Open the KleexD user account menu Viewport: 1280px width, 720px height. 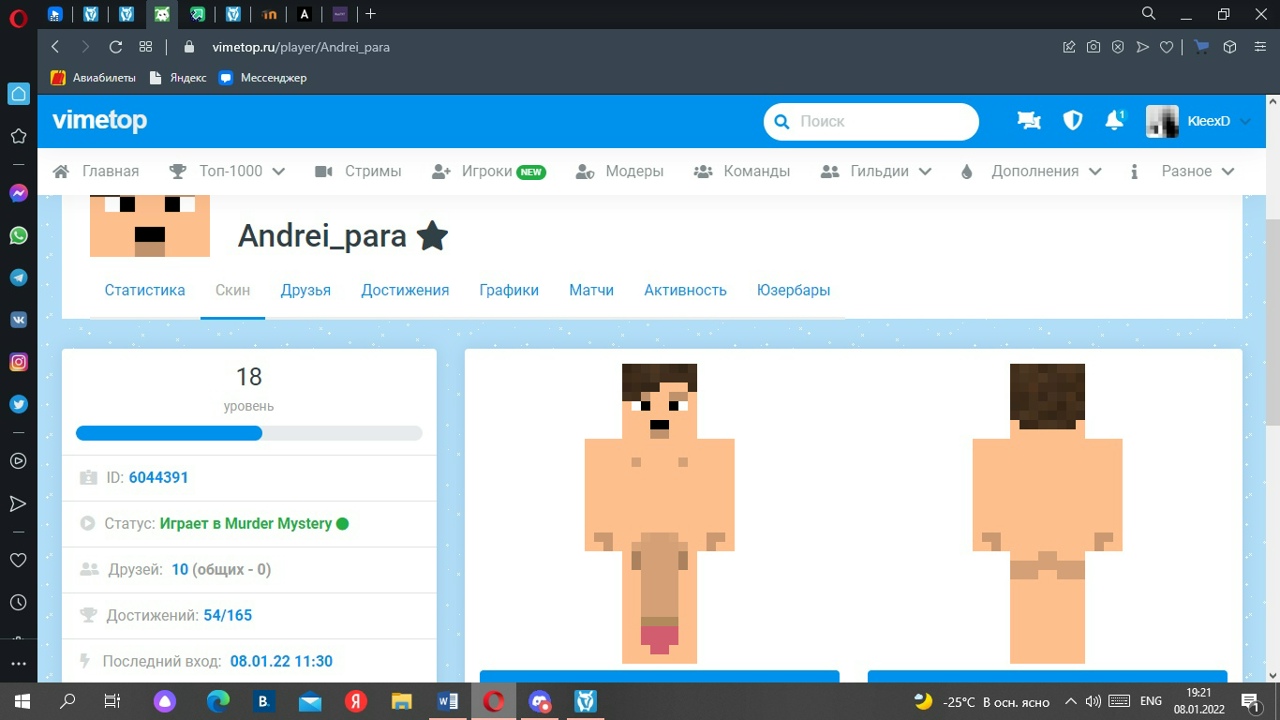(1199, 121)
